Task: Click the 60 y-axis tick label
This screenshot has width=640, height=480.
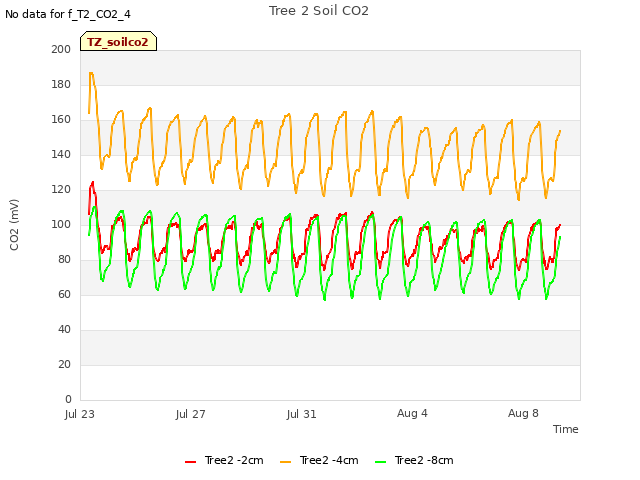Action: click(x=64, y=295)
